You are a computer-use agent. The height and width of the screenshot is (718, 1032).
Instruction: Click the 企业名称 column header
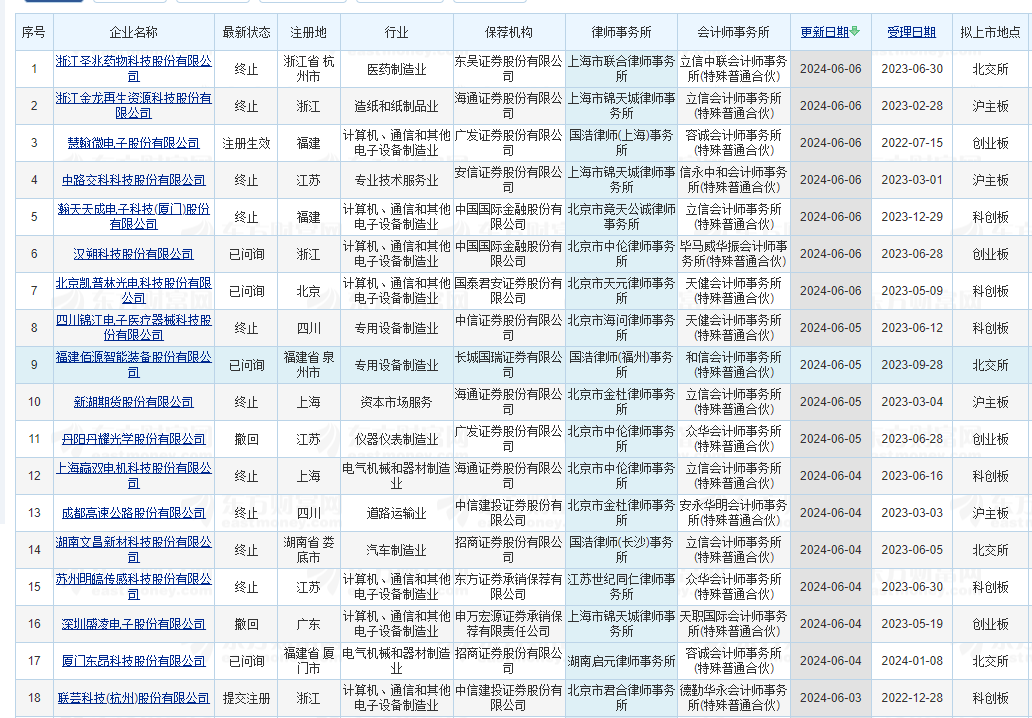tap(134, 32)
